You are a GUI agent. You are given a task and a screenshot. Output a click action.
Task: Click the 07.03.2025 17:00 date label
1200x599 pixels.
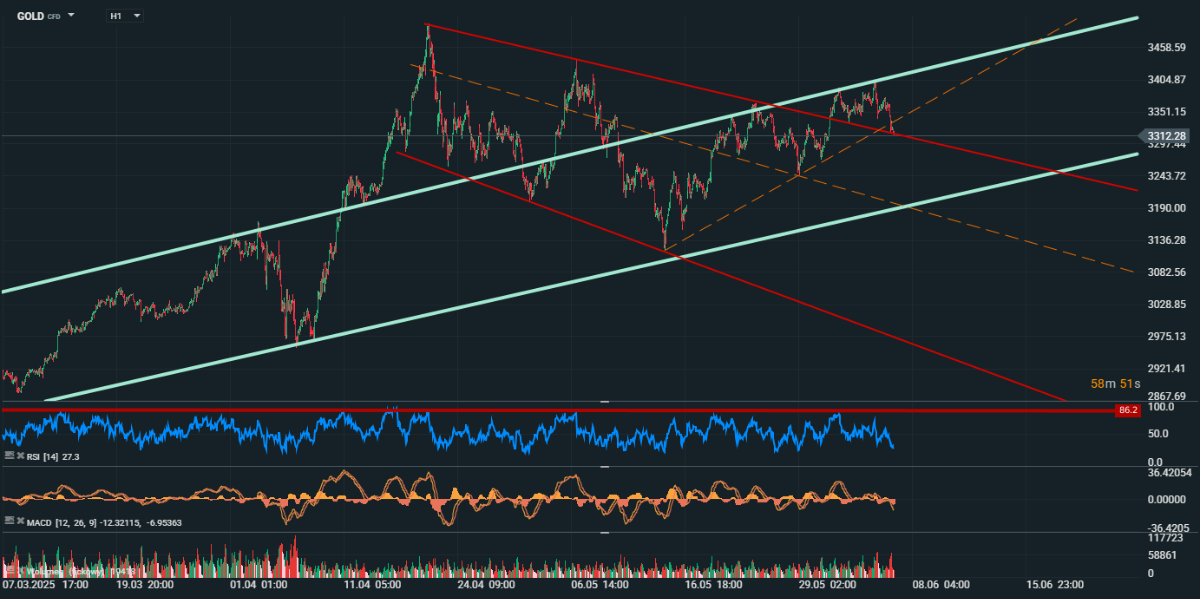[x=42, y=584]
